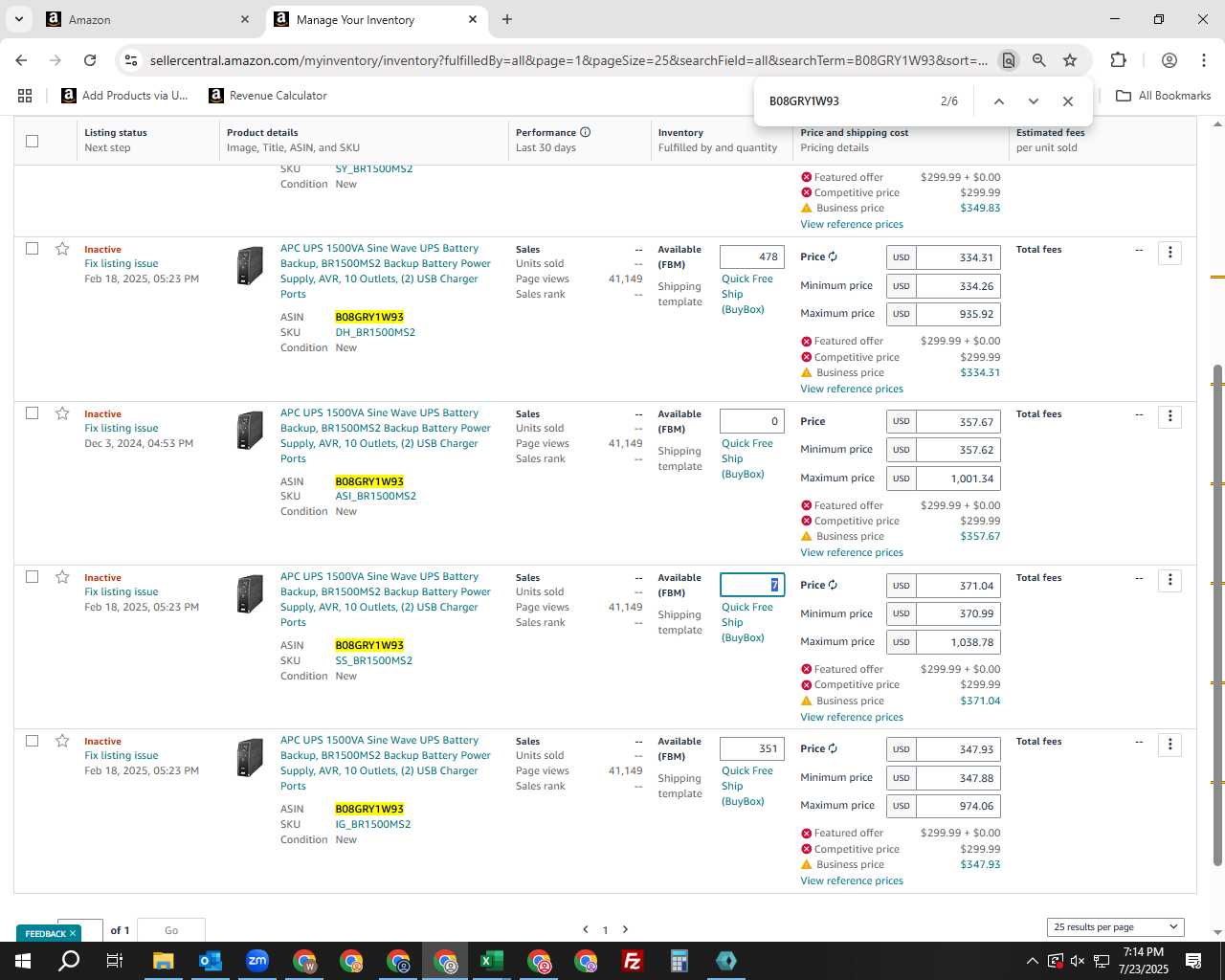Open 25 results per page dropdown
The width and height of the screenshot is (1225, 980).
[x=1115, y=926]
